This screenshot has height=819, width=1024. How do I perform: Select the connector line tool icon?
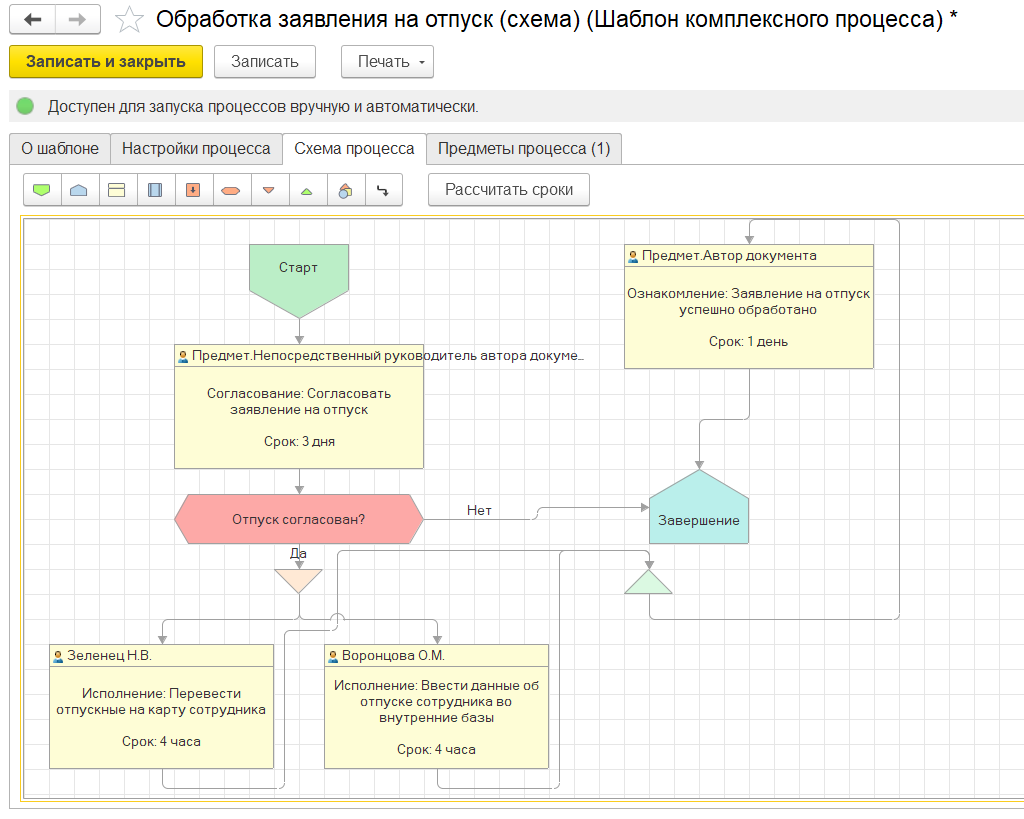383,190
